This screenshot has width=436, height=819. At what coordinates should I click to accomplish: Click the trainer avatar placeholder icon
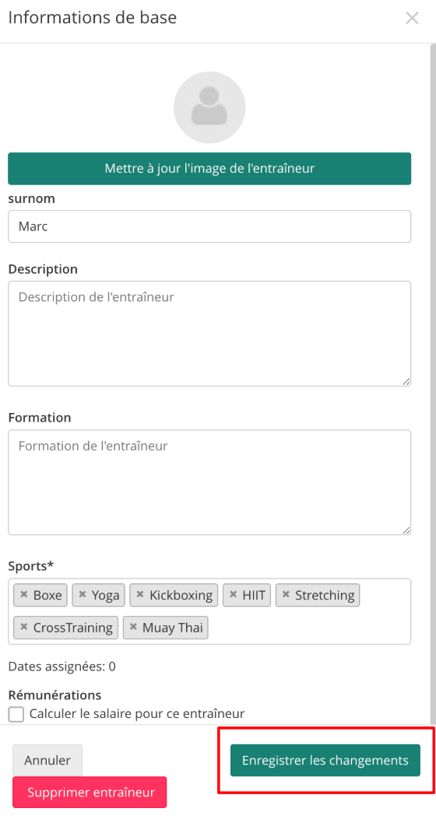coord(209,108)
